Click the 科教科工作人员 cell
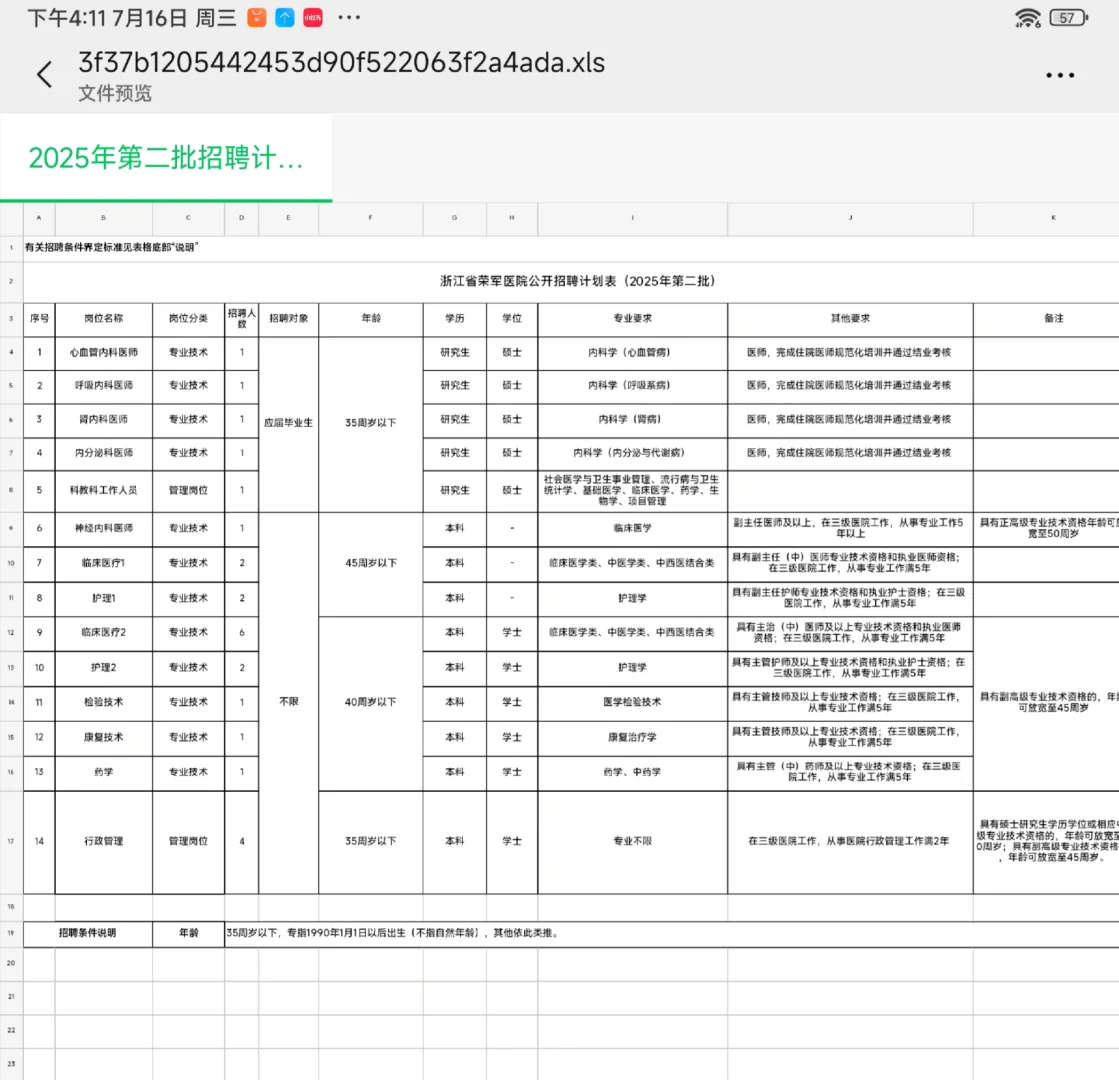The image size is (1119, 1080). [x=103, y=490]
